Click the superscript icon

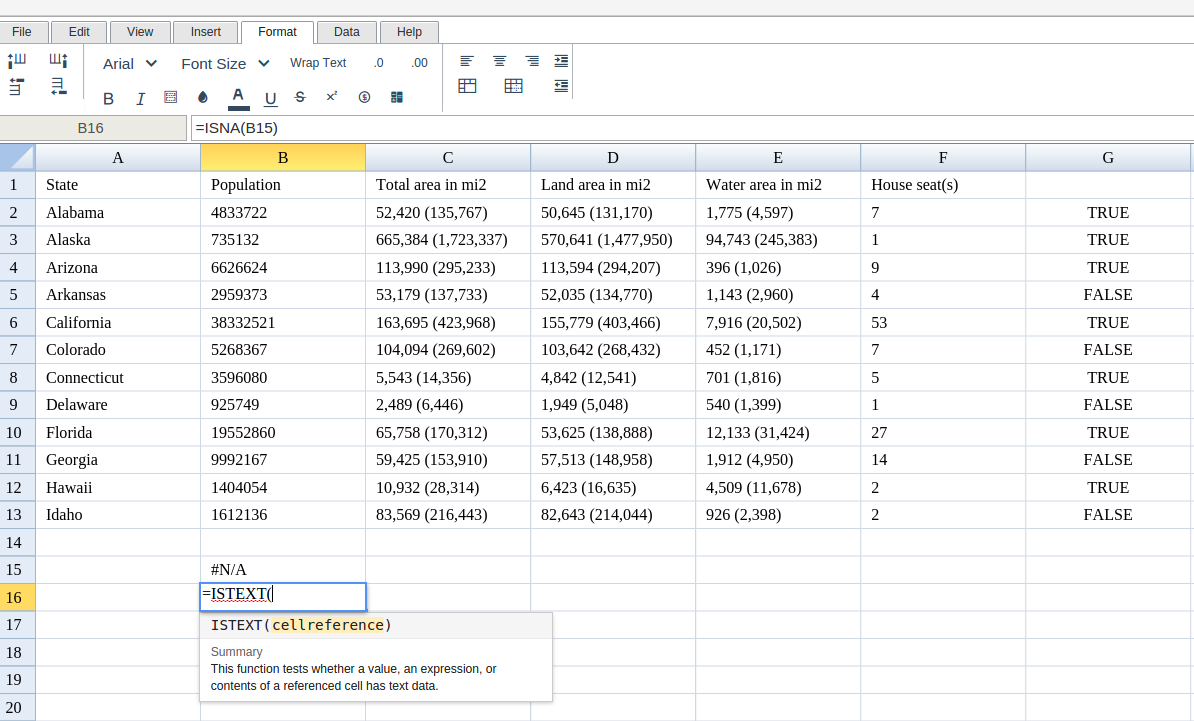pyautogui.click(x=331, y=97)
